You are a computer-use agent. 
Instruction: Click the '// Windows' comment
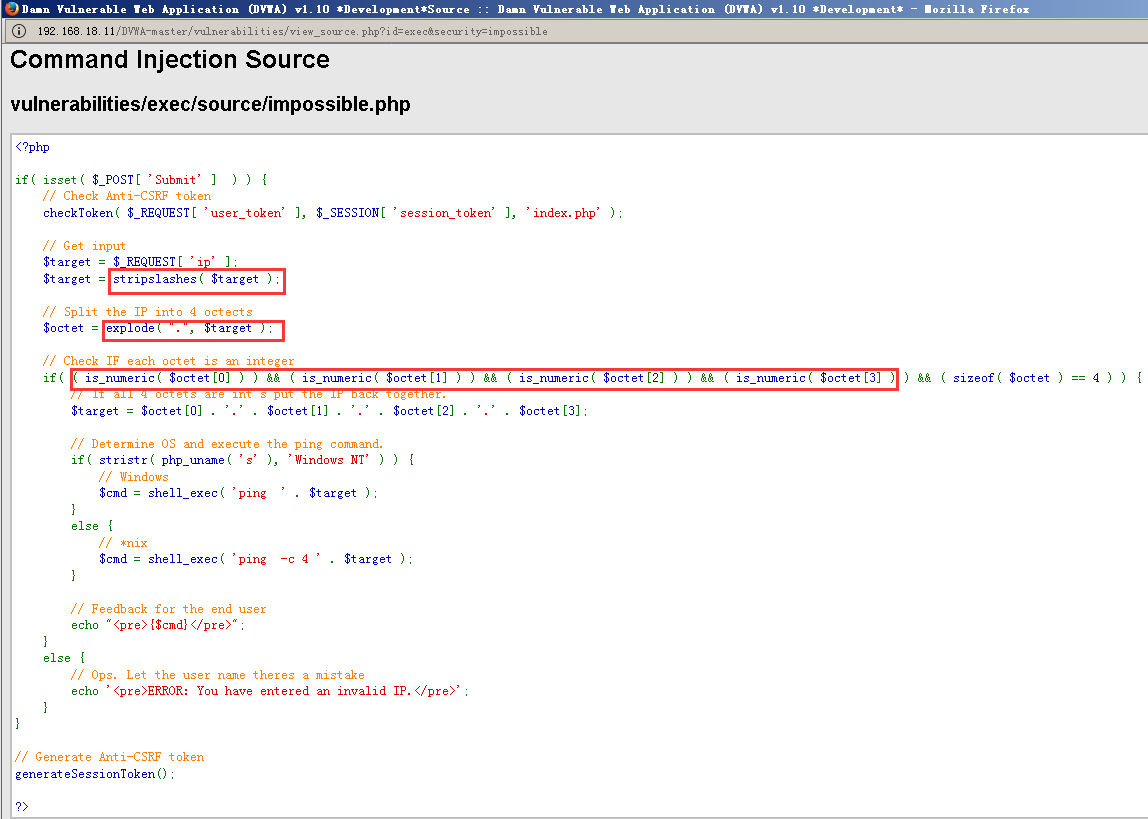133,477
